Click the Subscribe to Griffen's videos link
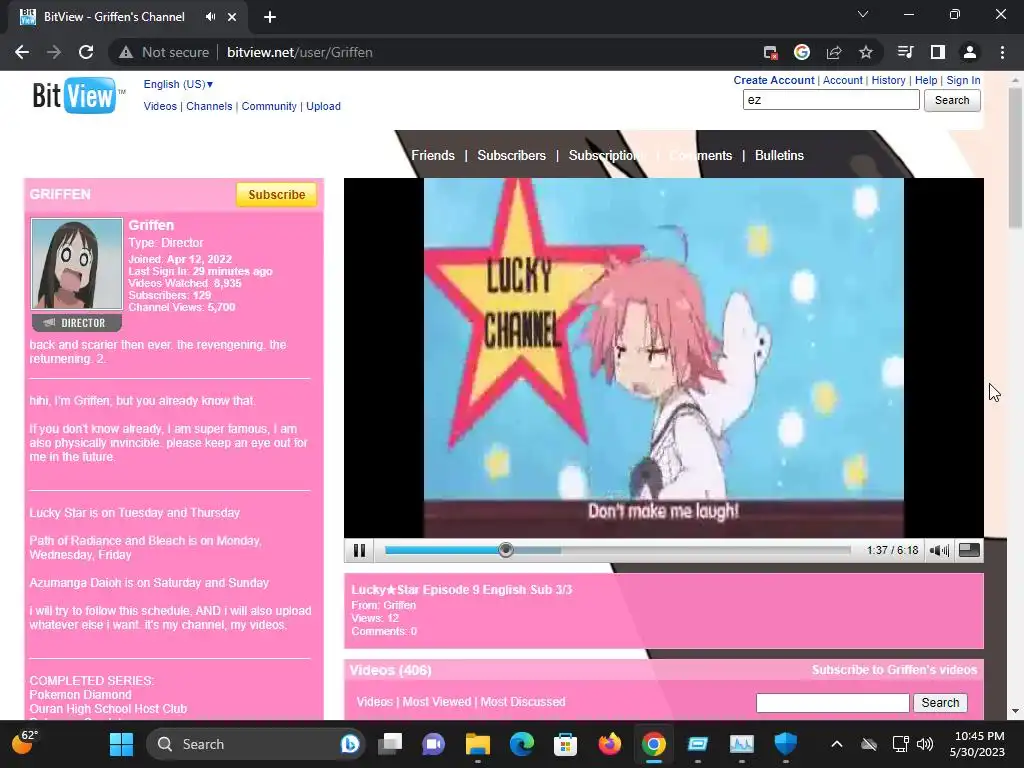The width and height of the screenshot is (1024, 768). pos(894,670)
